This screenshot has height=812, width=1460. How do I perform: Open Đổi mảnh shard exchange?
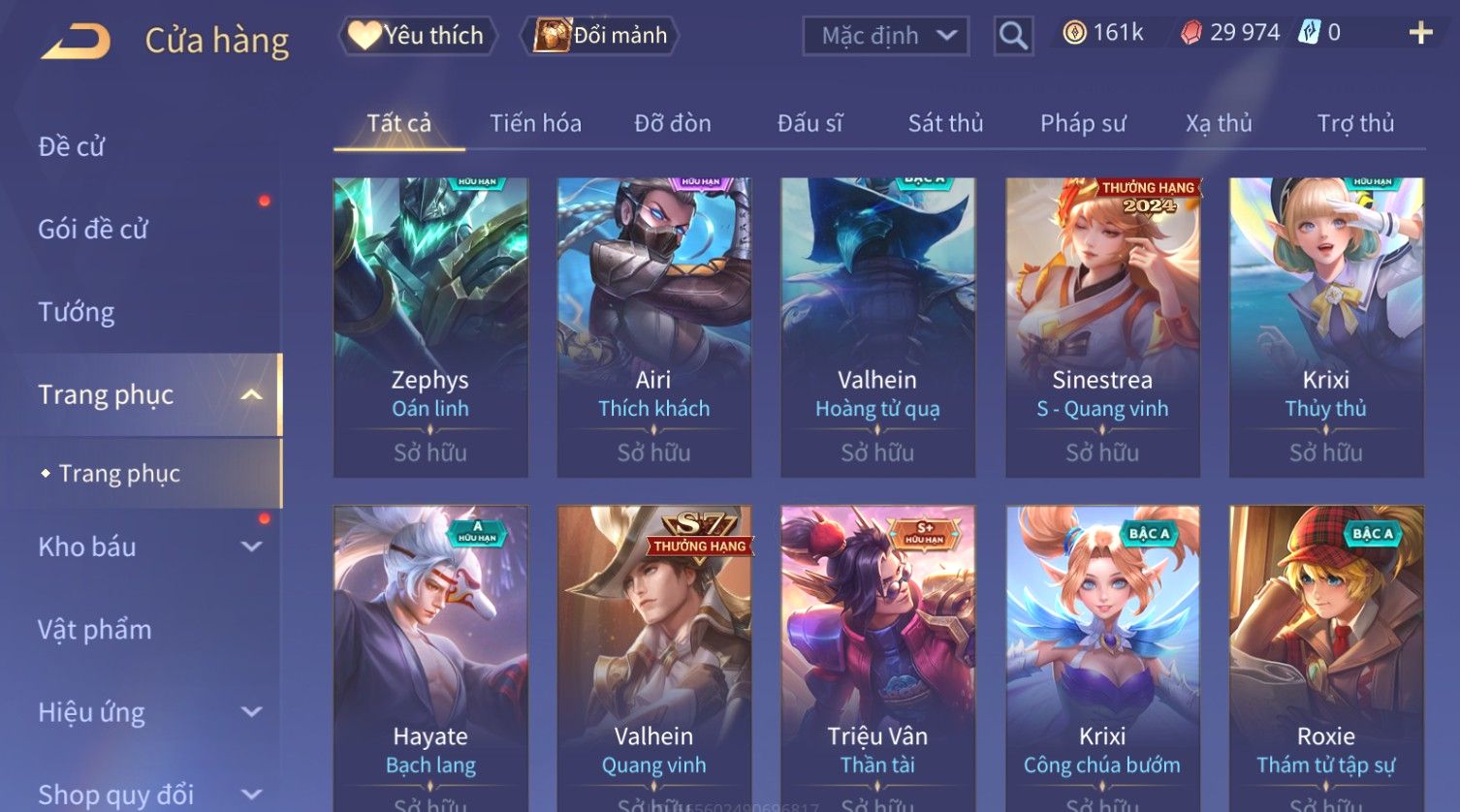[600, 36]
